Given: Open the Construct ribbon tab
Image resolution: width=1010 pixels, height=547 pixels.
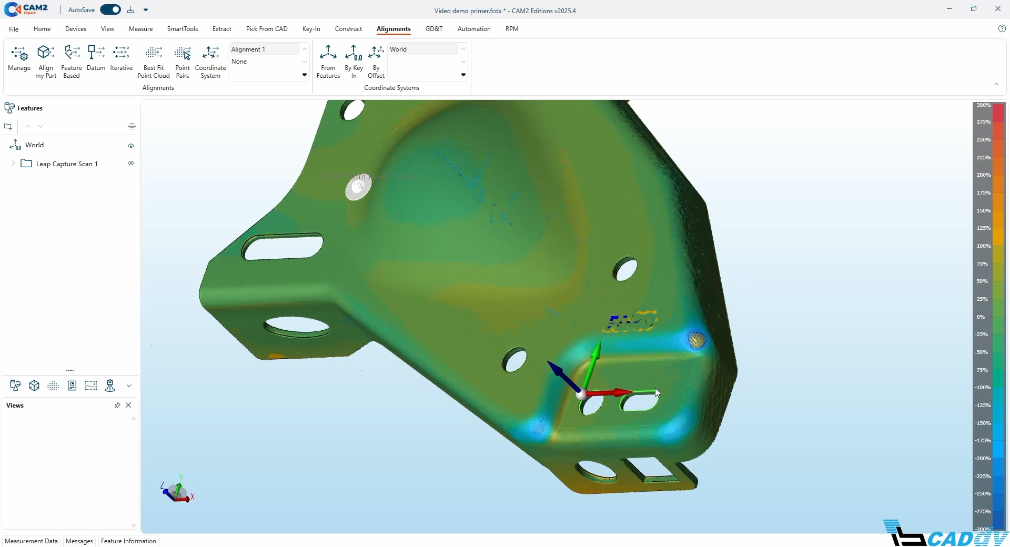Looking at the screenshot, I should 348,29.
